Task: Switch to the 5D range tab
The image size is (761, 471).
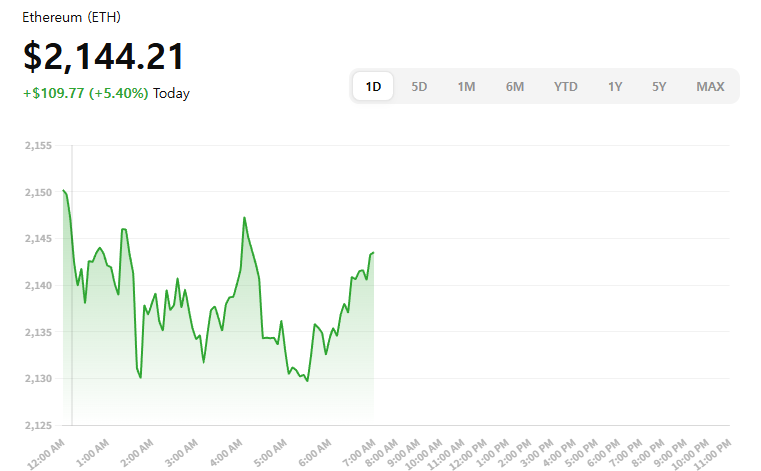Action: click(419, 86)
